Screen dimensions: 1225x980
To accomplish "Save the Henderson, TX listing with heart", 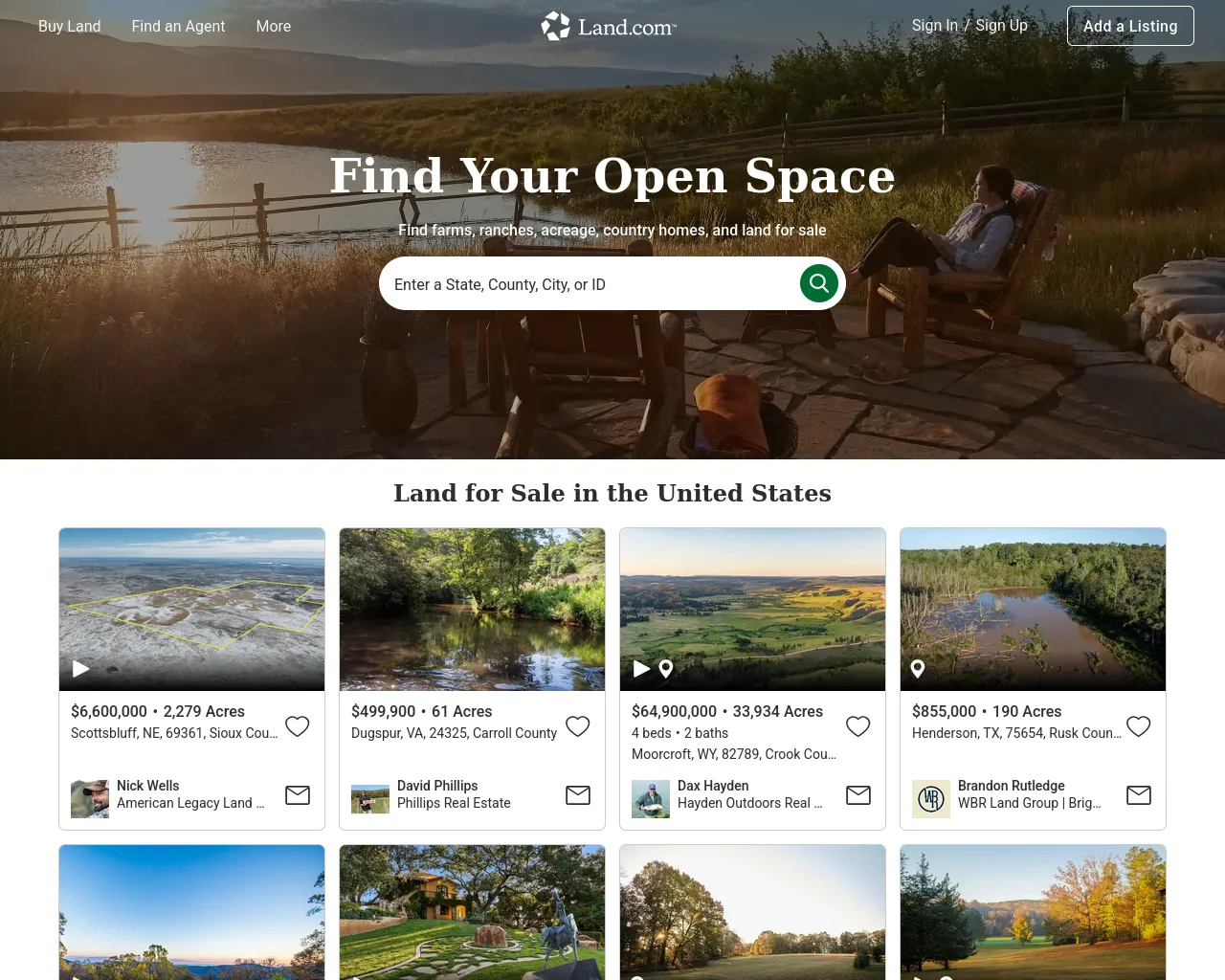I will [x=1139, y=726].
